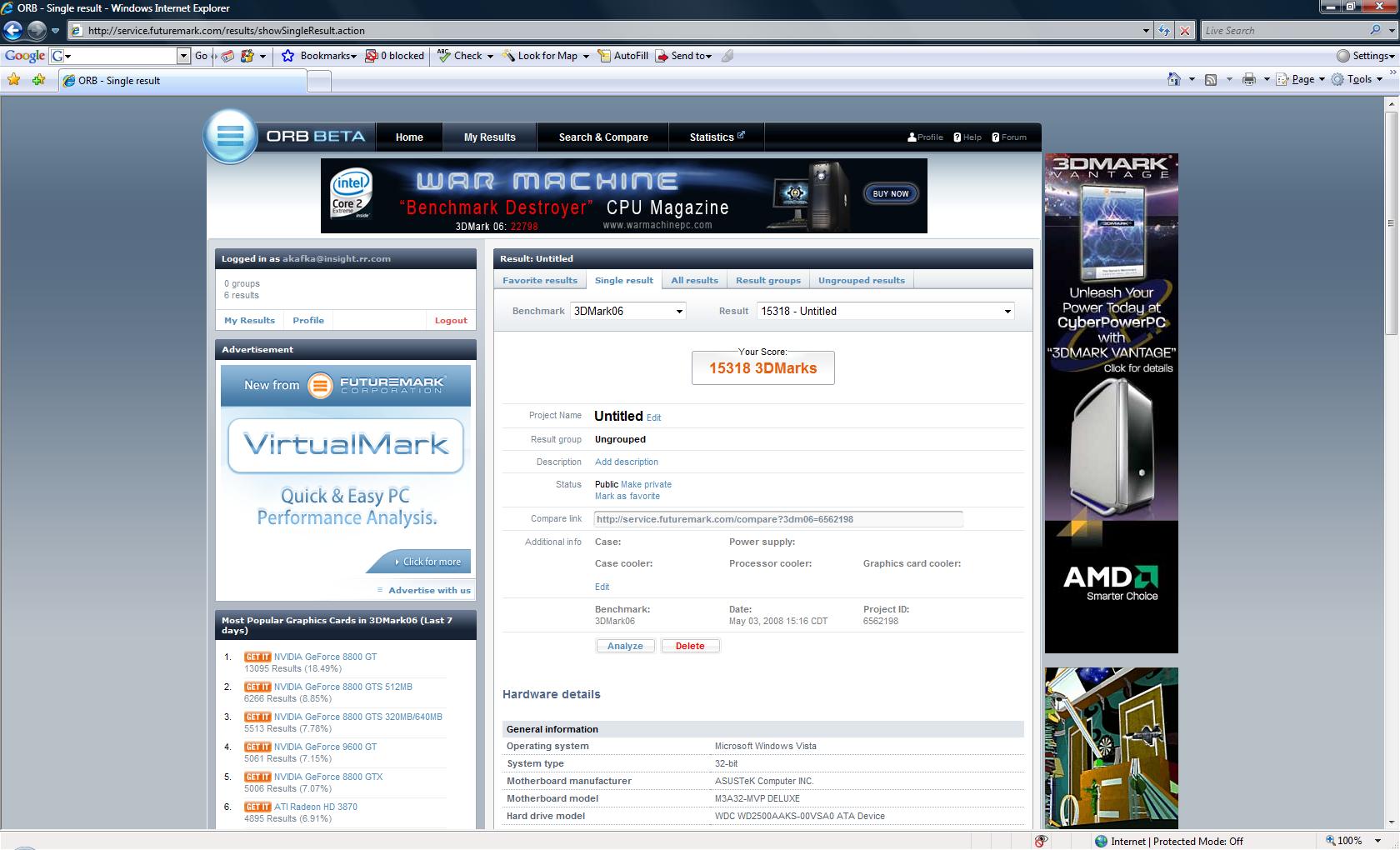
Task: Open the Result 15318 - Untitled dropdown
Action: point(886,311)
